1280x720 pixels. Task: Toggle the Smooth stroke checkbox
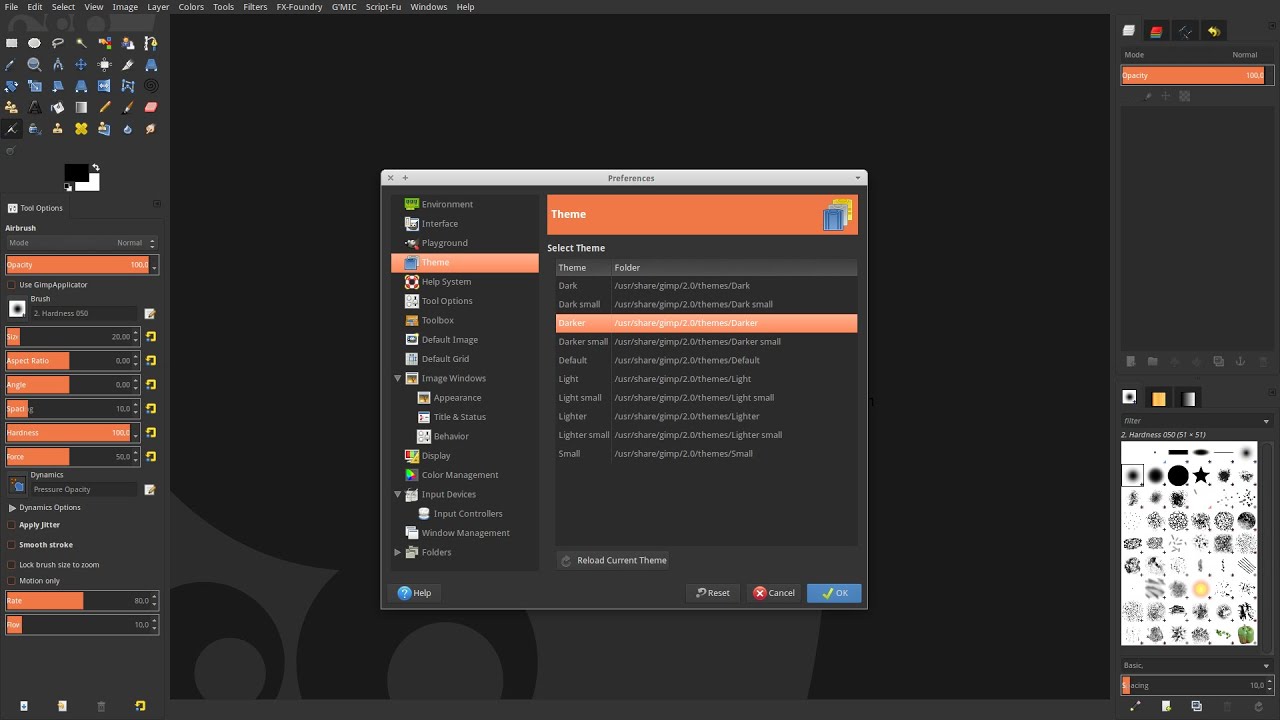[x=11, y=545]
